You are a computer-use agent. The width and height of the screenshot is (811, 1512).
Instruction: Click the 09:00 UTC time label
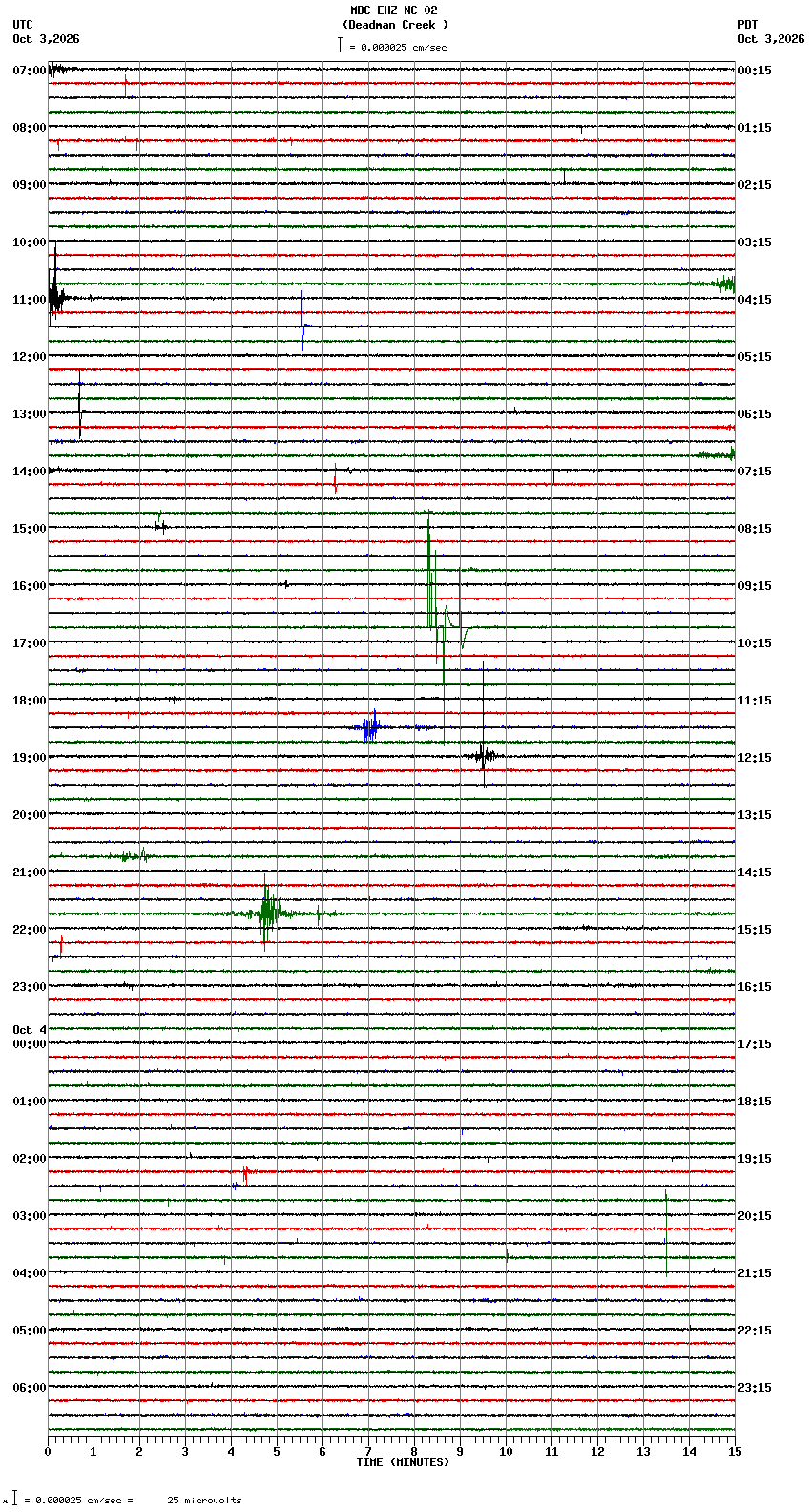click(30, 185)
